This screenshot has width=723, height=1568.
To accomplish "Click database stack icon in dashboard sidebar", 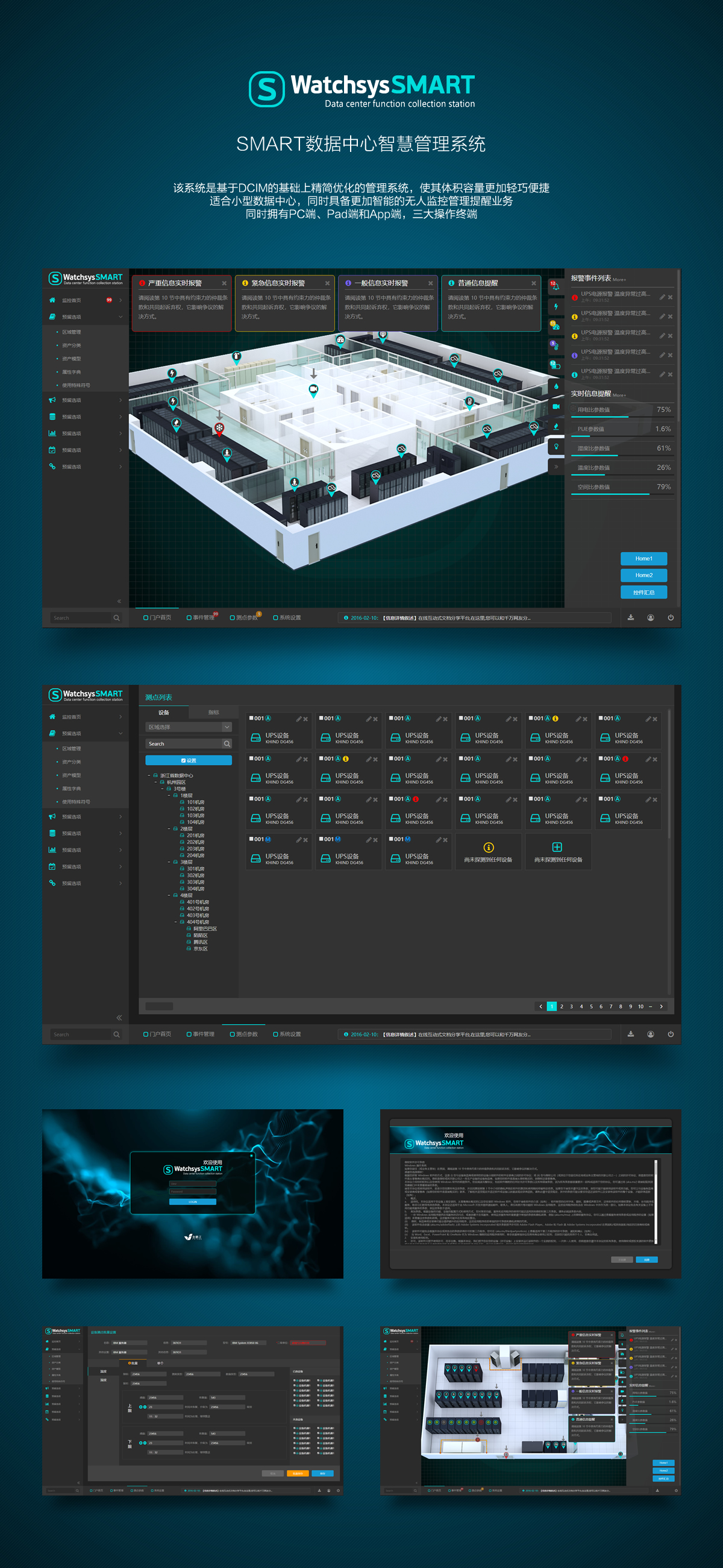I will pyautogui.click(x=52, y=417).
